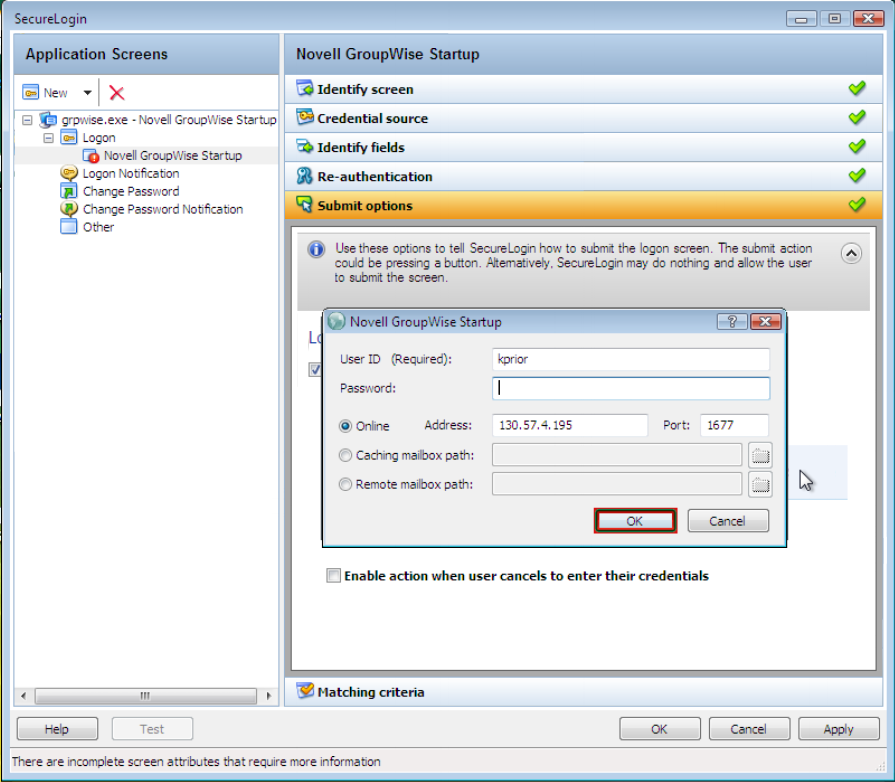Click the Port input field
The width and height of the screenshot is (895, 782).
point(735,425)
